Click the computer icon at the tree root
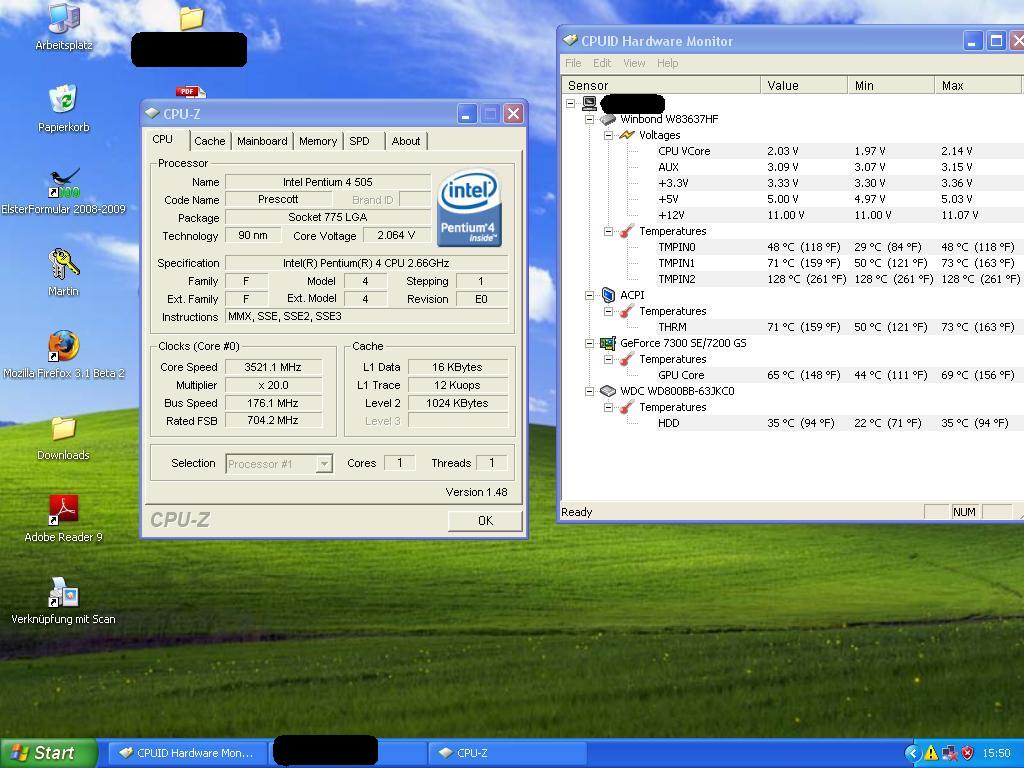This screenshot has height=768, width=1024. (x=589, y=103)
